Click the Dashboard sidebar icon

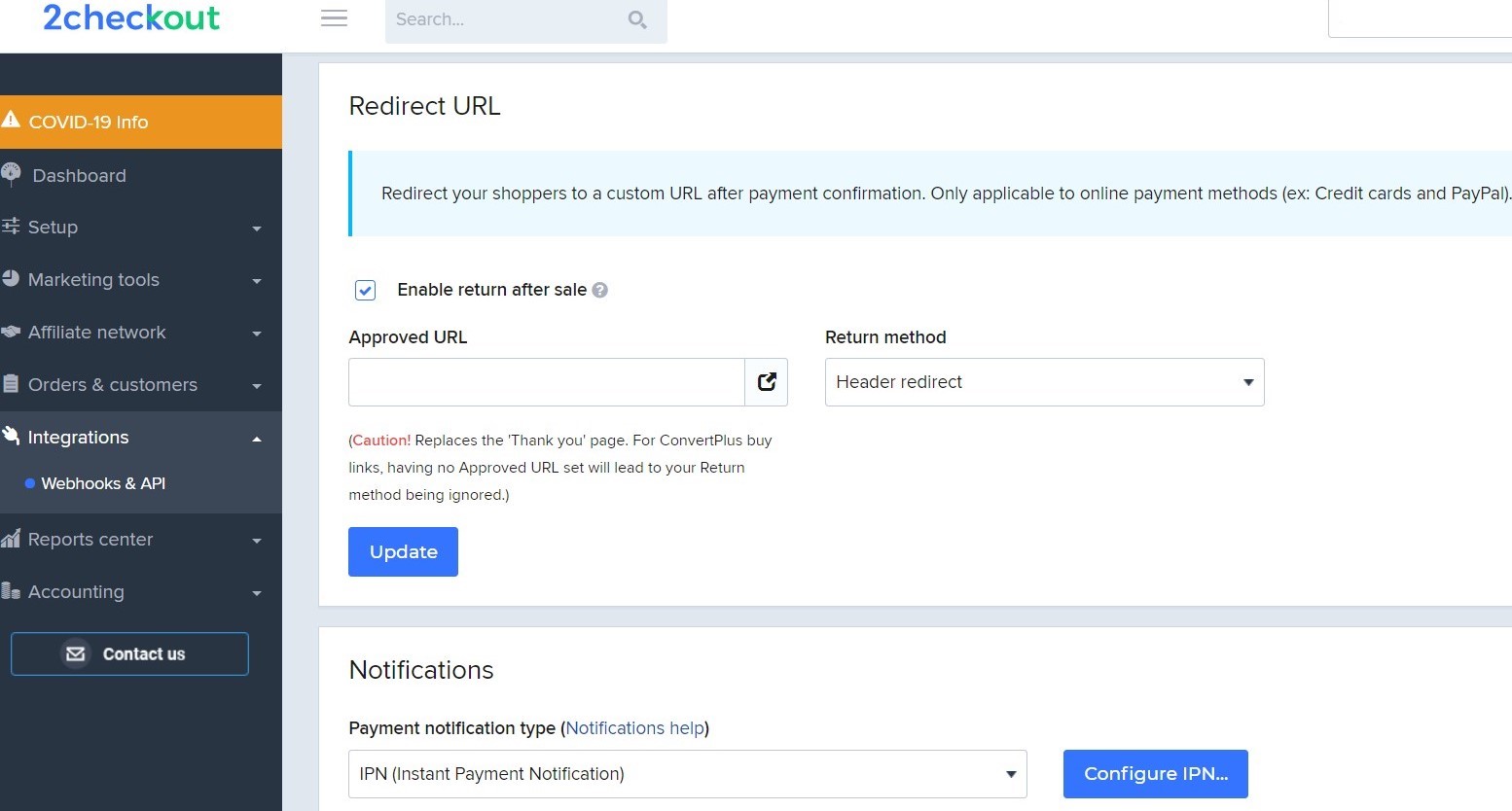point(12,174)
